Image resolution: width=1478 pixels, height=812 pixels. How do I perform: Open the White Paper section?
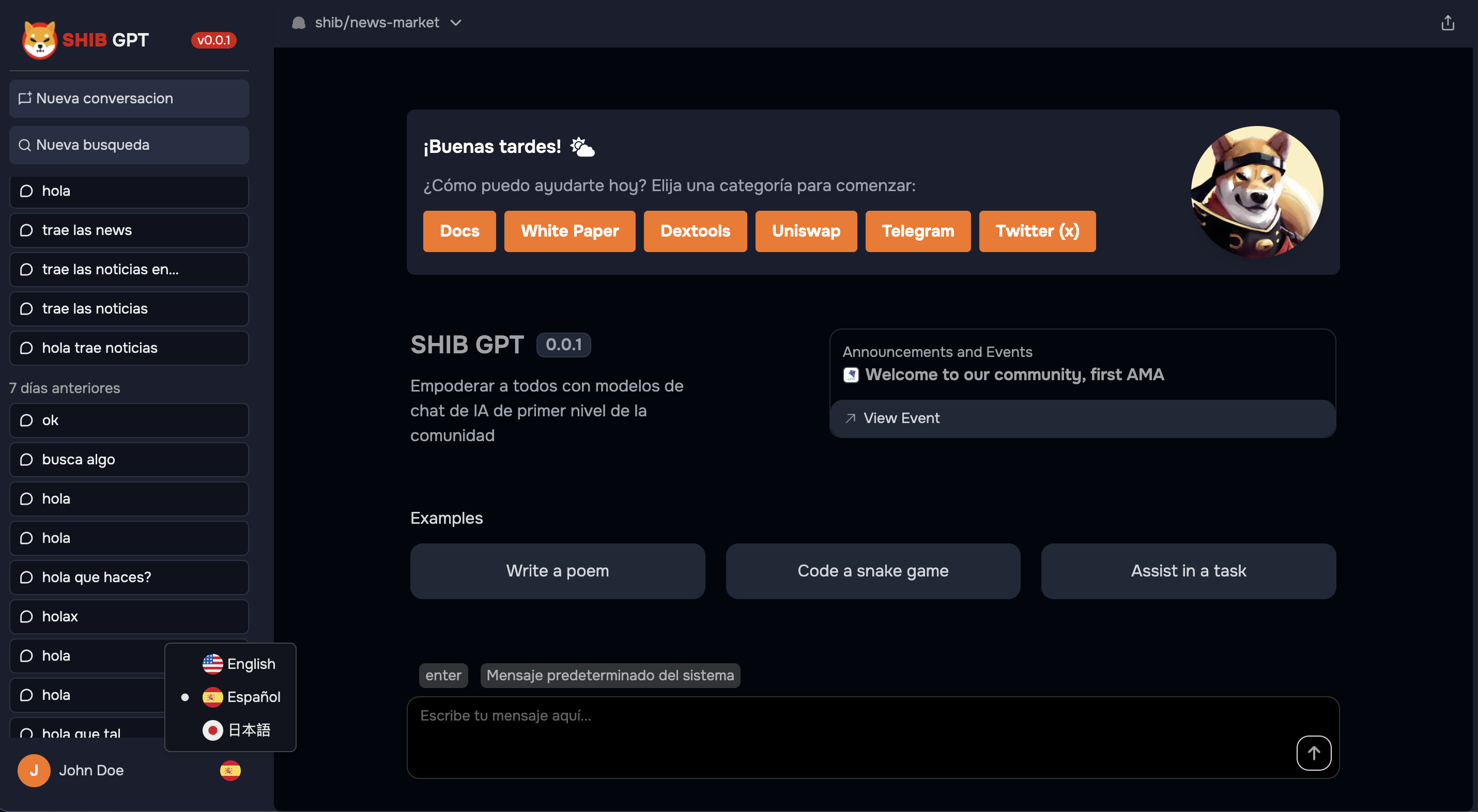click(x=570, y=231)
